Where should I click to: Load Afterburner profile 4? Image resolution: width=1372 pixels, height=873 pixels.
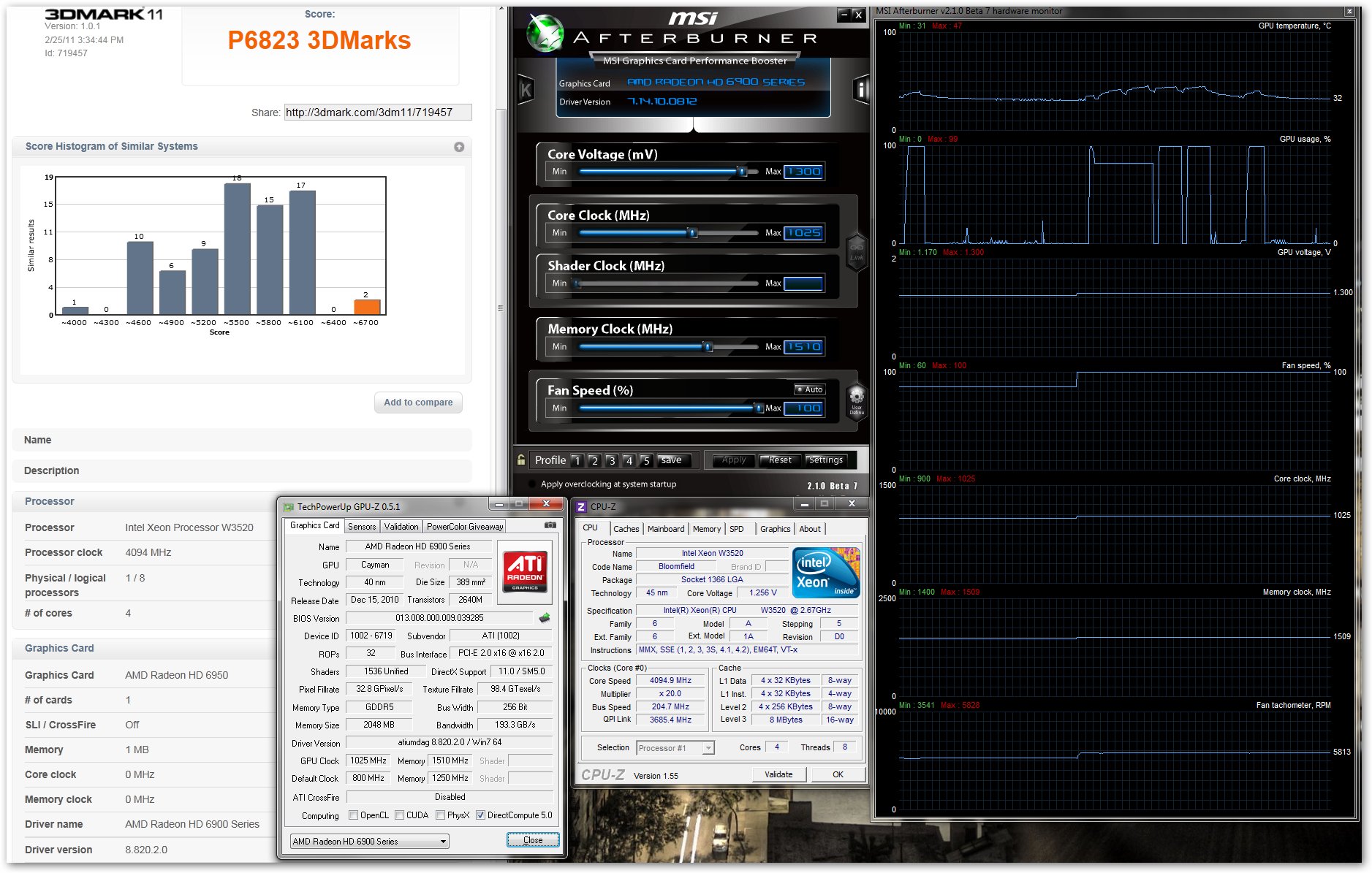pos(629,460)
